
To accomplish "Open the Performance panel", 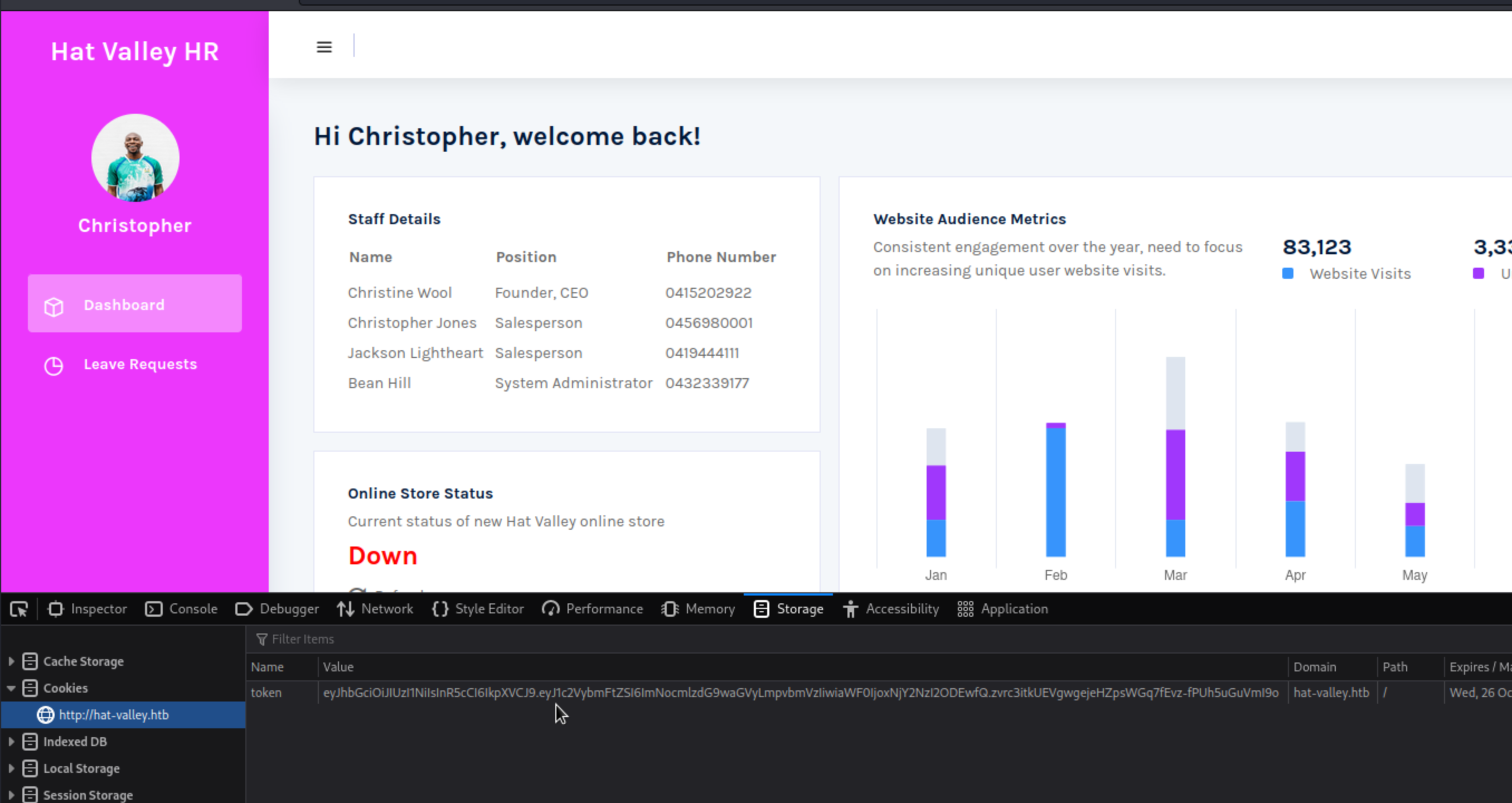I will point(593,609).
